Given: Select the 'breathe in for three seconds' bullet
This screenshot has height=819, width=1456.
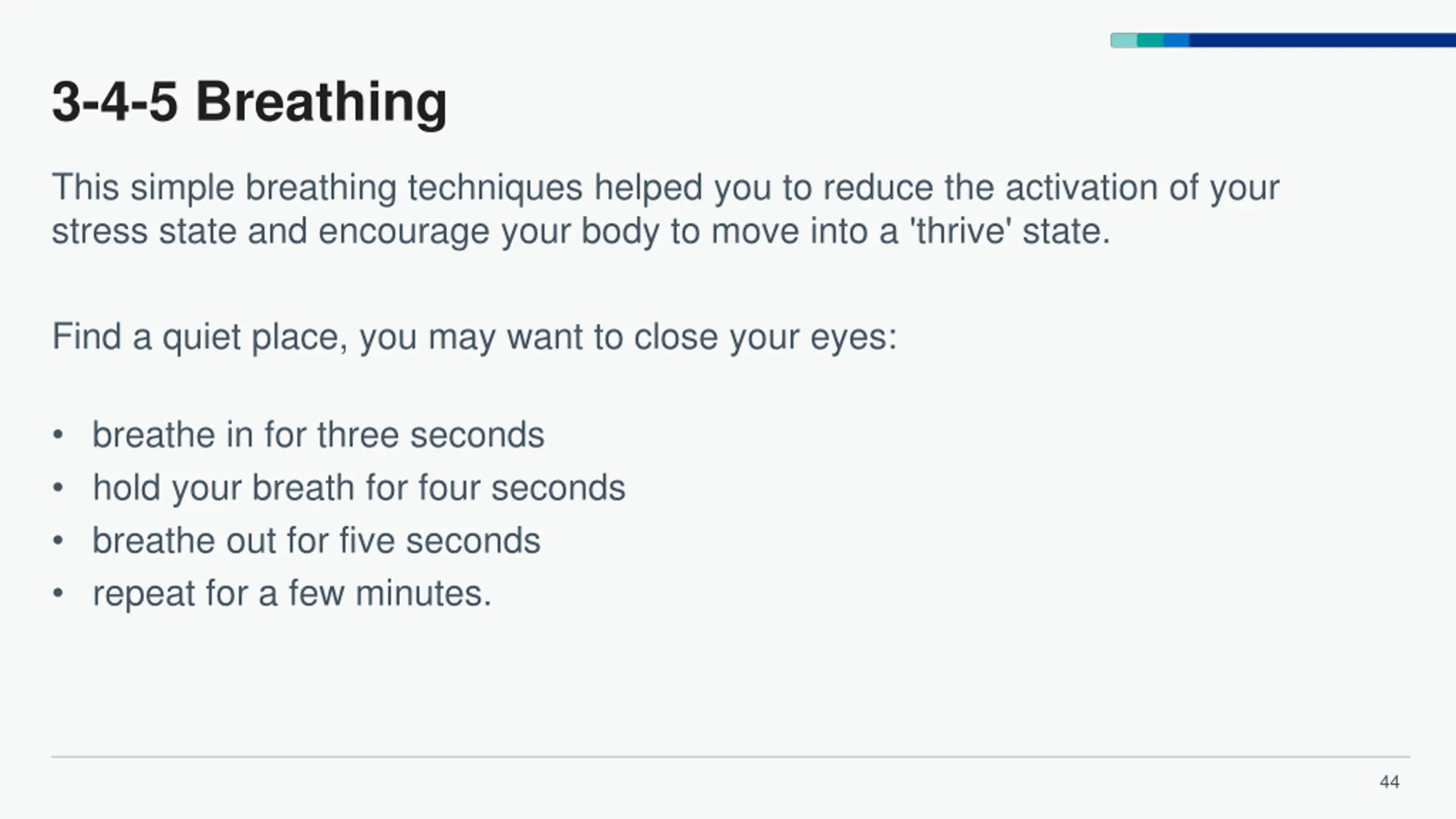Looking at the screenshot, I should 318,435.
